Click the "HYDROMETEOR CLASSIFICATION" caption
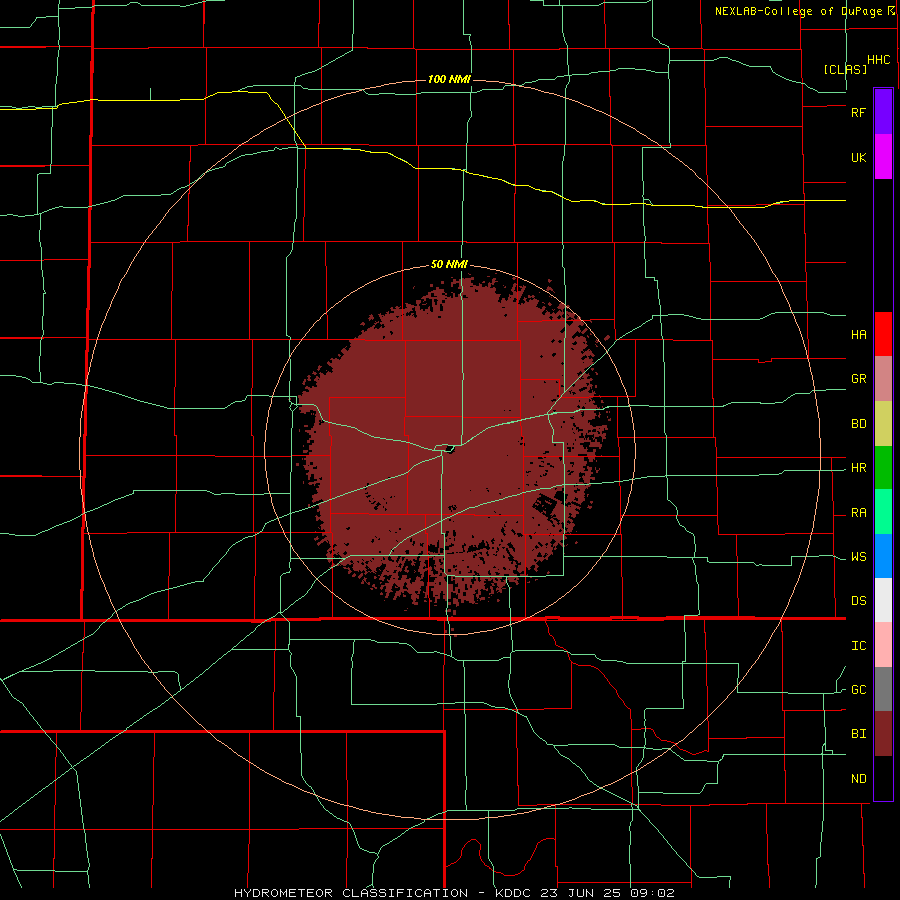This screenshot has height=900, width=900. [351, 893]
